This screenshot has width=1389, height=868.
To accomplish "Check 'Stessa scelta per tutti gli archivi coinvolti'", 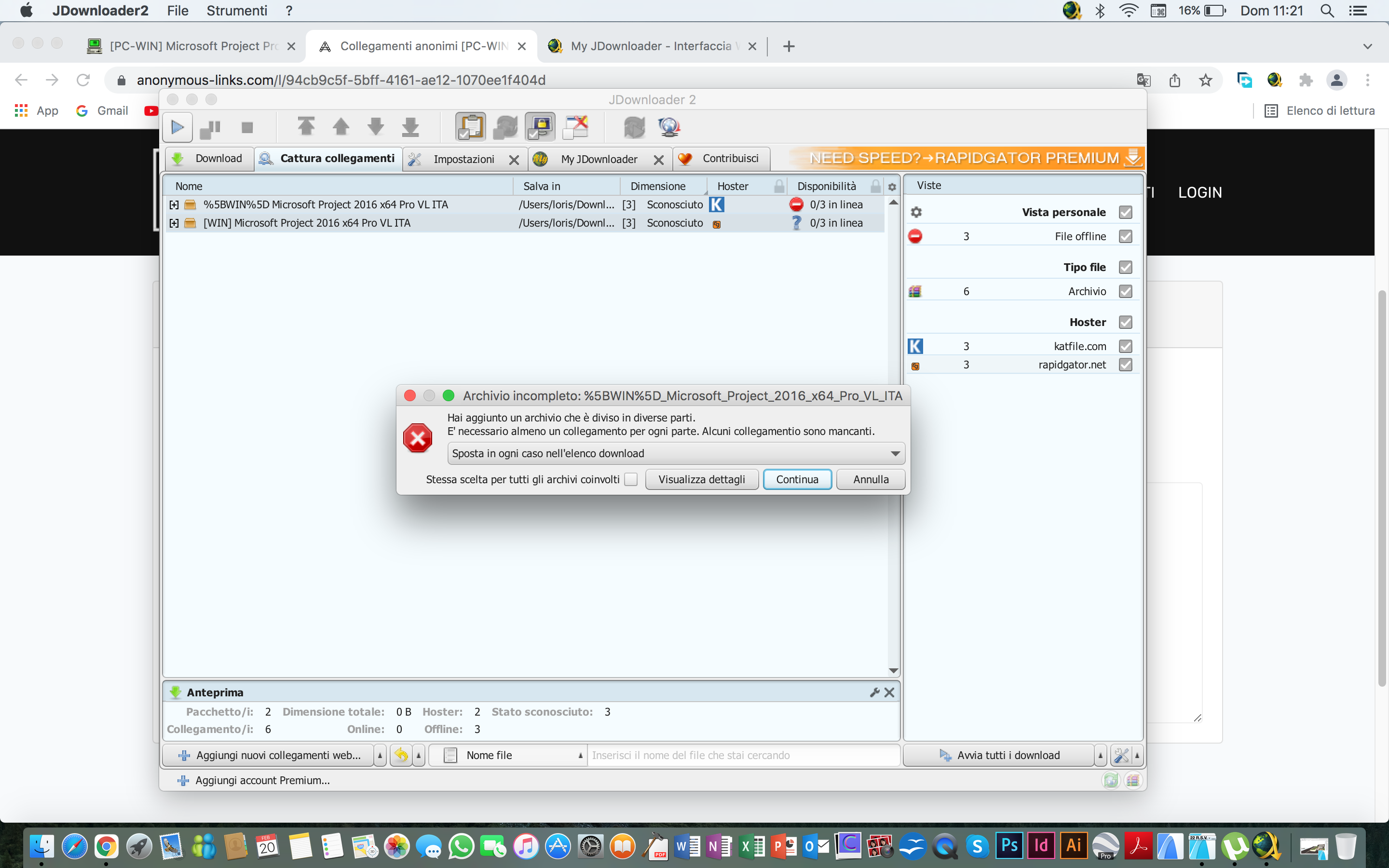I will click(631, 479).
